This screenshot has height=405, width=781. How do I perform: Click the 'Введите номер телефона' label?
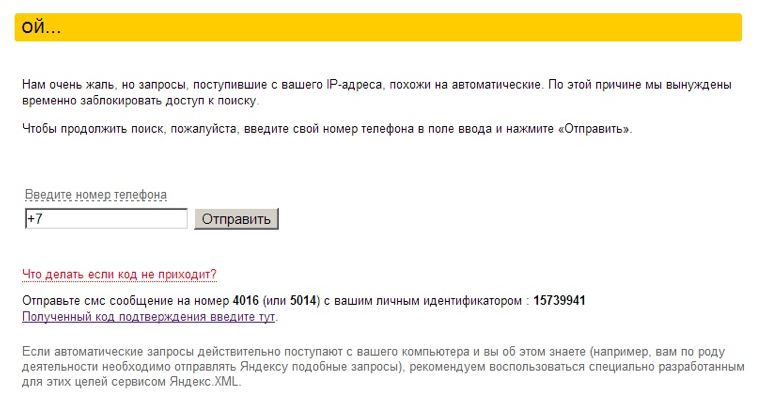pos(96,195)
